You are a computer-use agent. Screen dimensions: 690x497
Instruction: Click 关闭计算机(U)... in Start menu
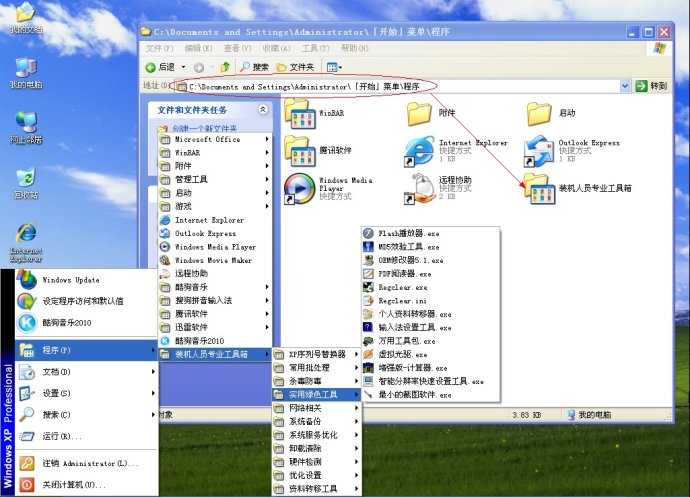[x=86, y=485]
